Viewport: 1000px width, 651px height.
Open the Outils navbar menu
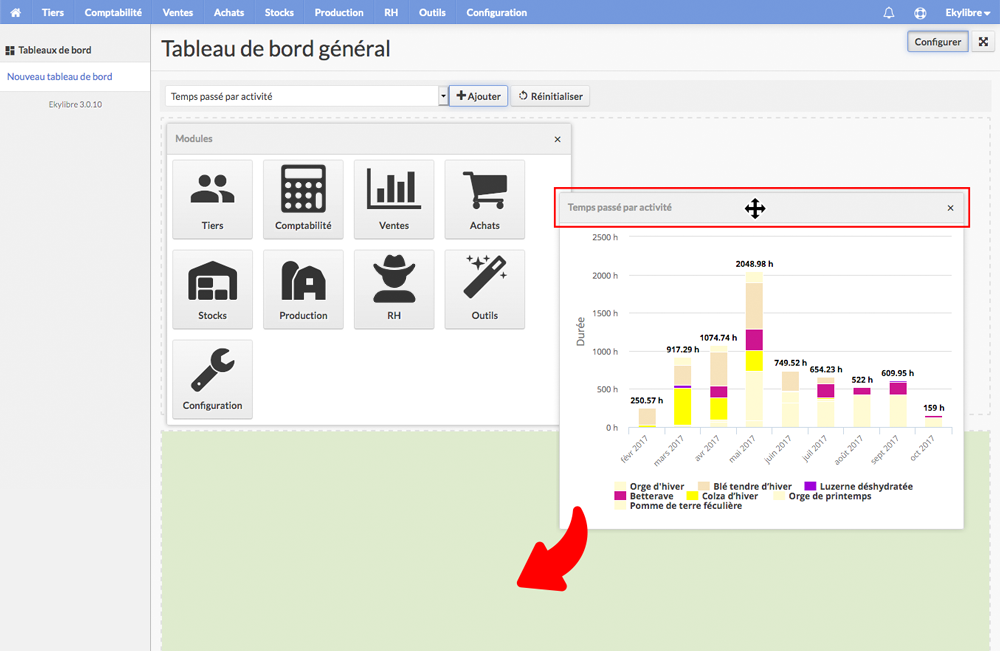pos(432,12)
